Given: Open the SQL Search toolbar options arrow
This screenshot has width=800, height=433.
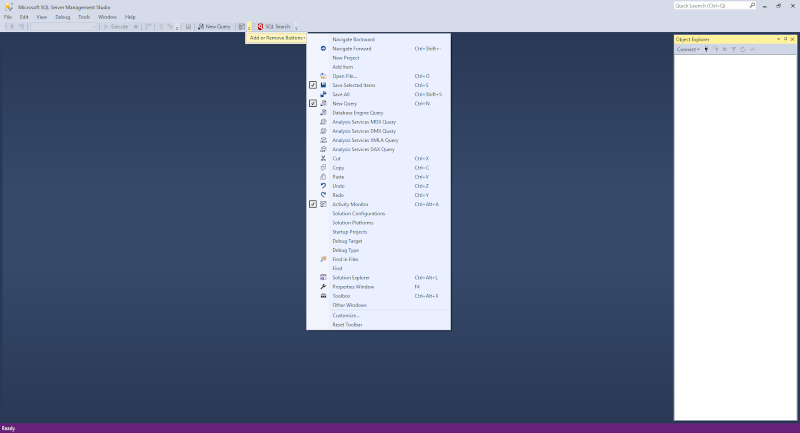Looking at the screenshot, I should (296, 28).
